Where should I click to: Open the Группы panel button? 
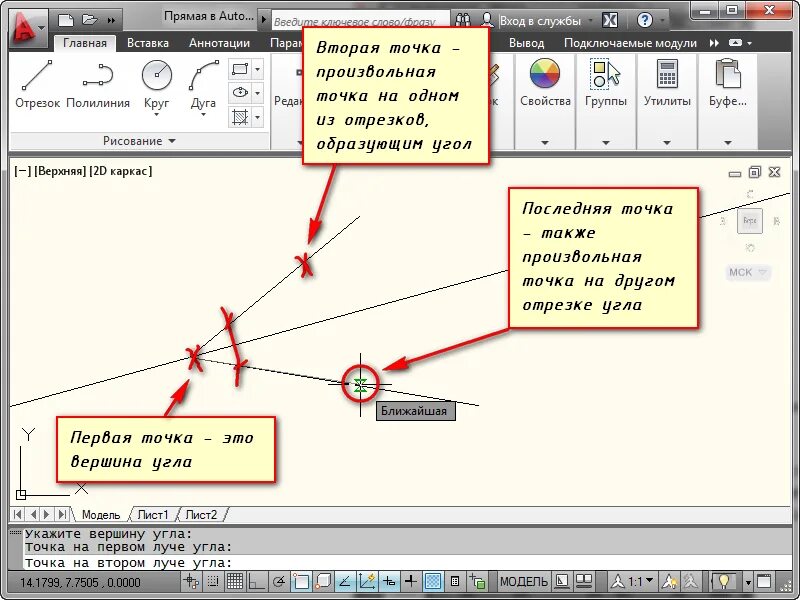(x=606, y=82)
